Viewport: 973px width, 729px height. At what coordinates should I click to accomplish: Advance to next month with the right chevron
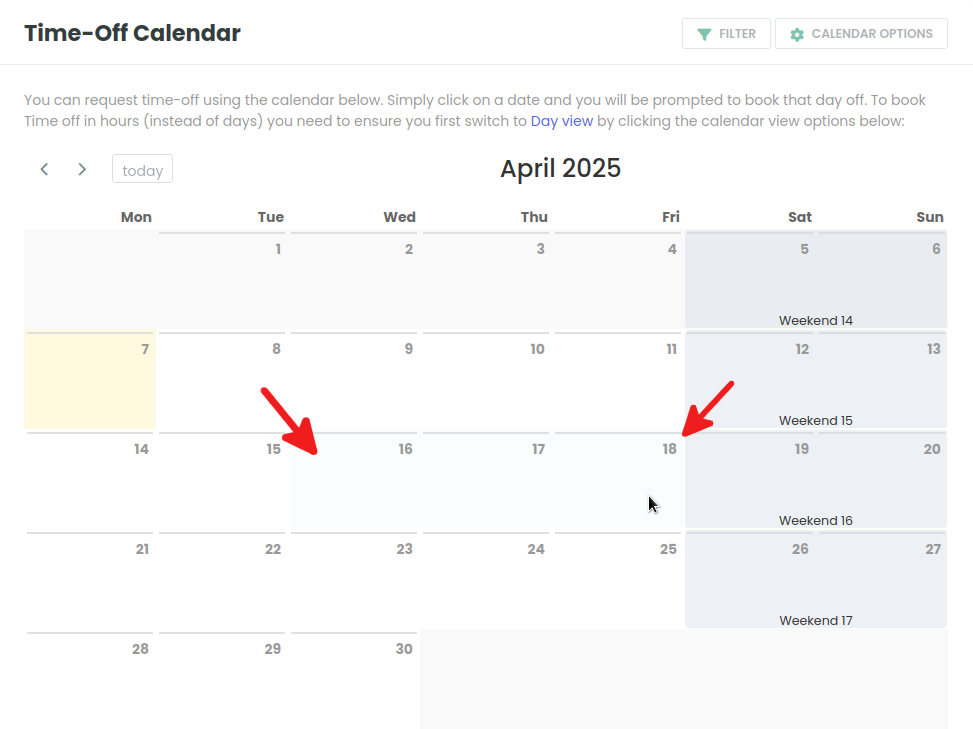coord(82,169)
